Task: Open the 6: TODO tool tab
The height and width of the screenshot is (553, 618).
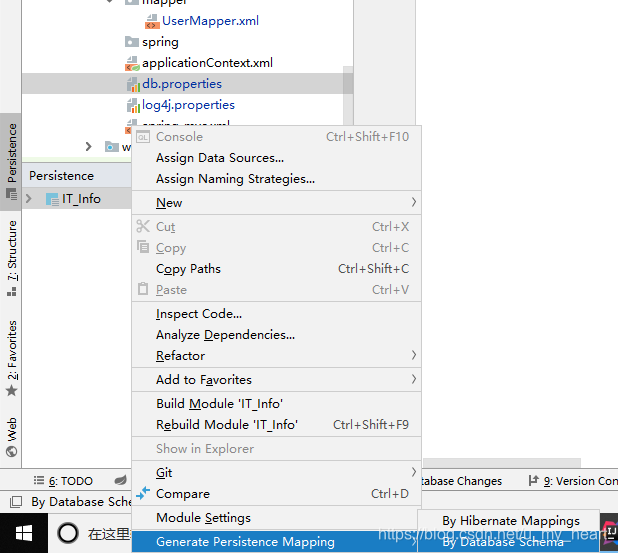Action: point(63,480)
